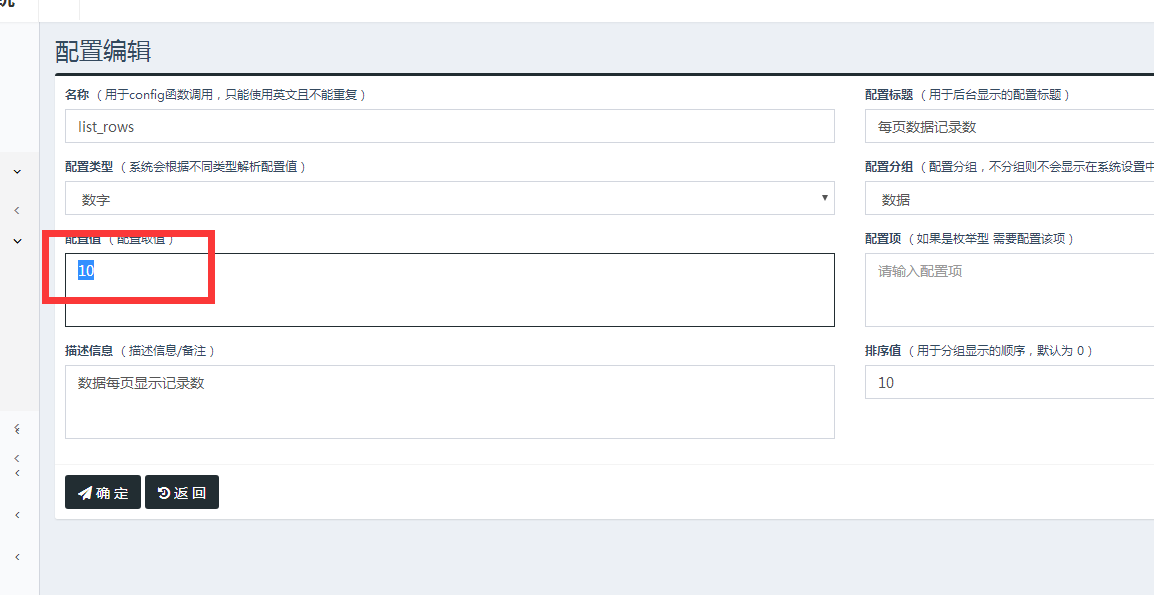Focus the 排序值 input showing 10
Viewport: 1154px width, 595px height.
point(1009,382)
